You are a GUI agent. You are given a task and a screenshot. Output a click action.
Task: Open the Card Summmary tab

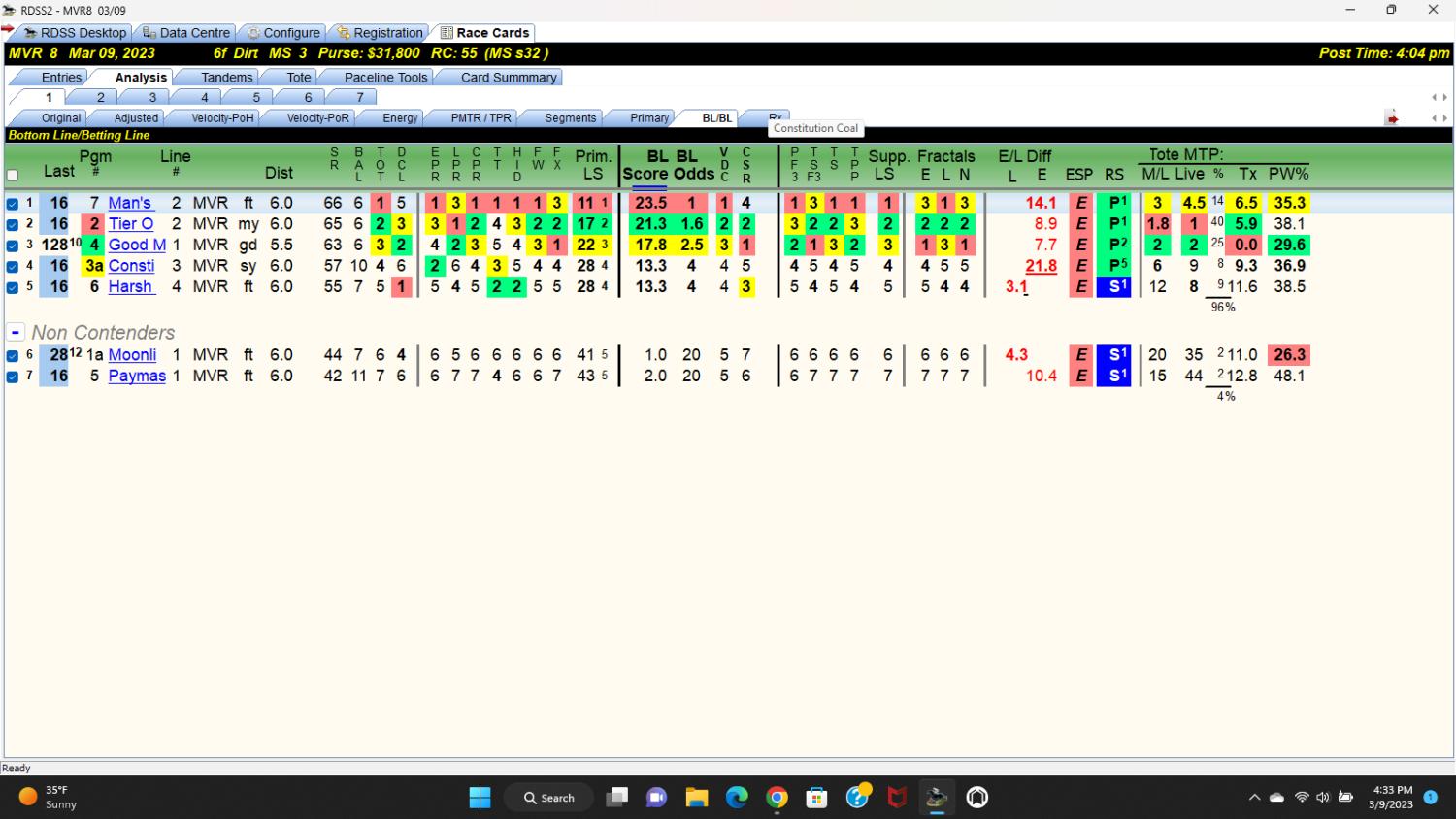508,78
